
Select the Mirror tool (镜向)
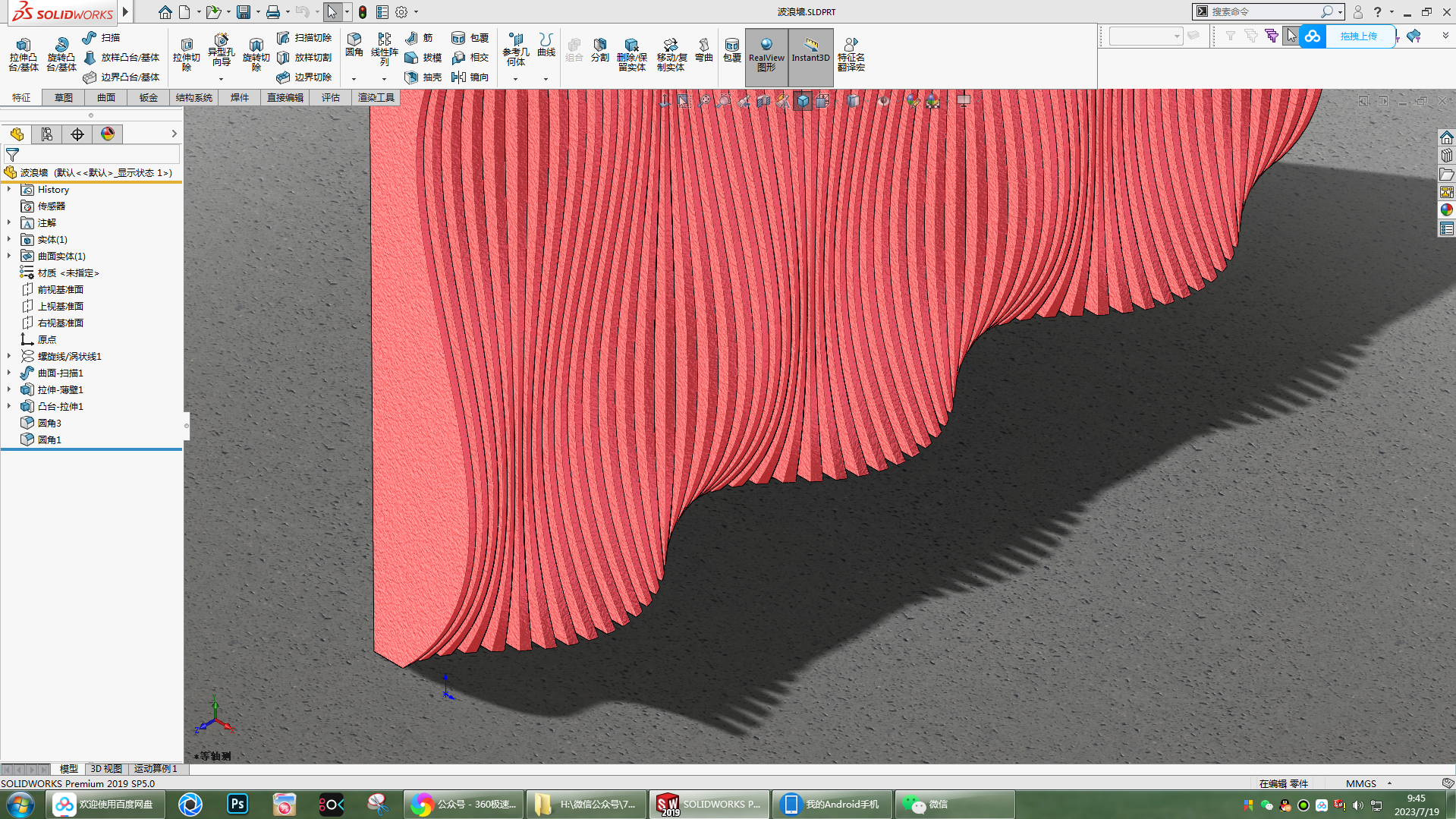tap(470, 77)
